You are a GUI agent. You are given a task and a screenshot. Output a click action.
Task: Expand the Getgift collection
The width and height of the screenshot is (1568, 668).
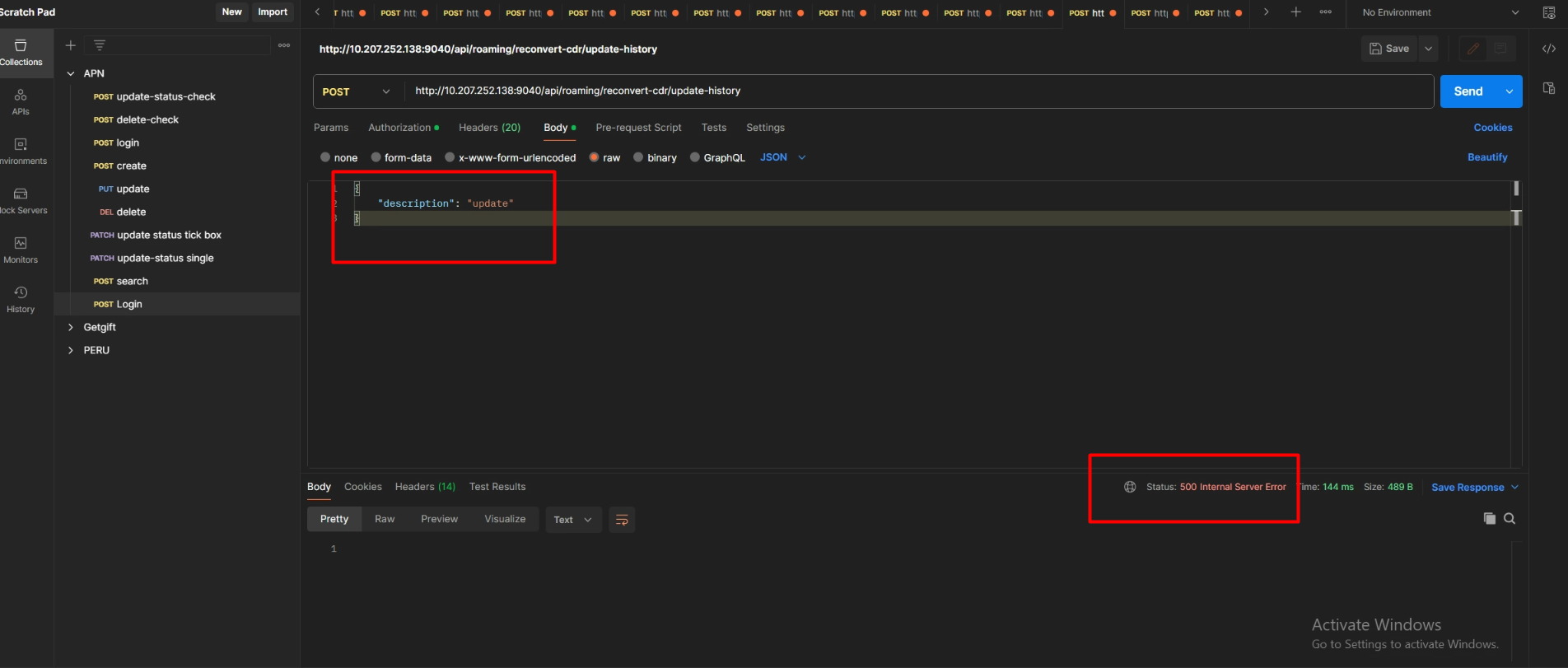click(x=71, y=327)
